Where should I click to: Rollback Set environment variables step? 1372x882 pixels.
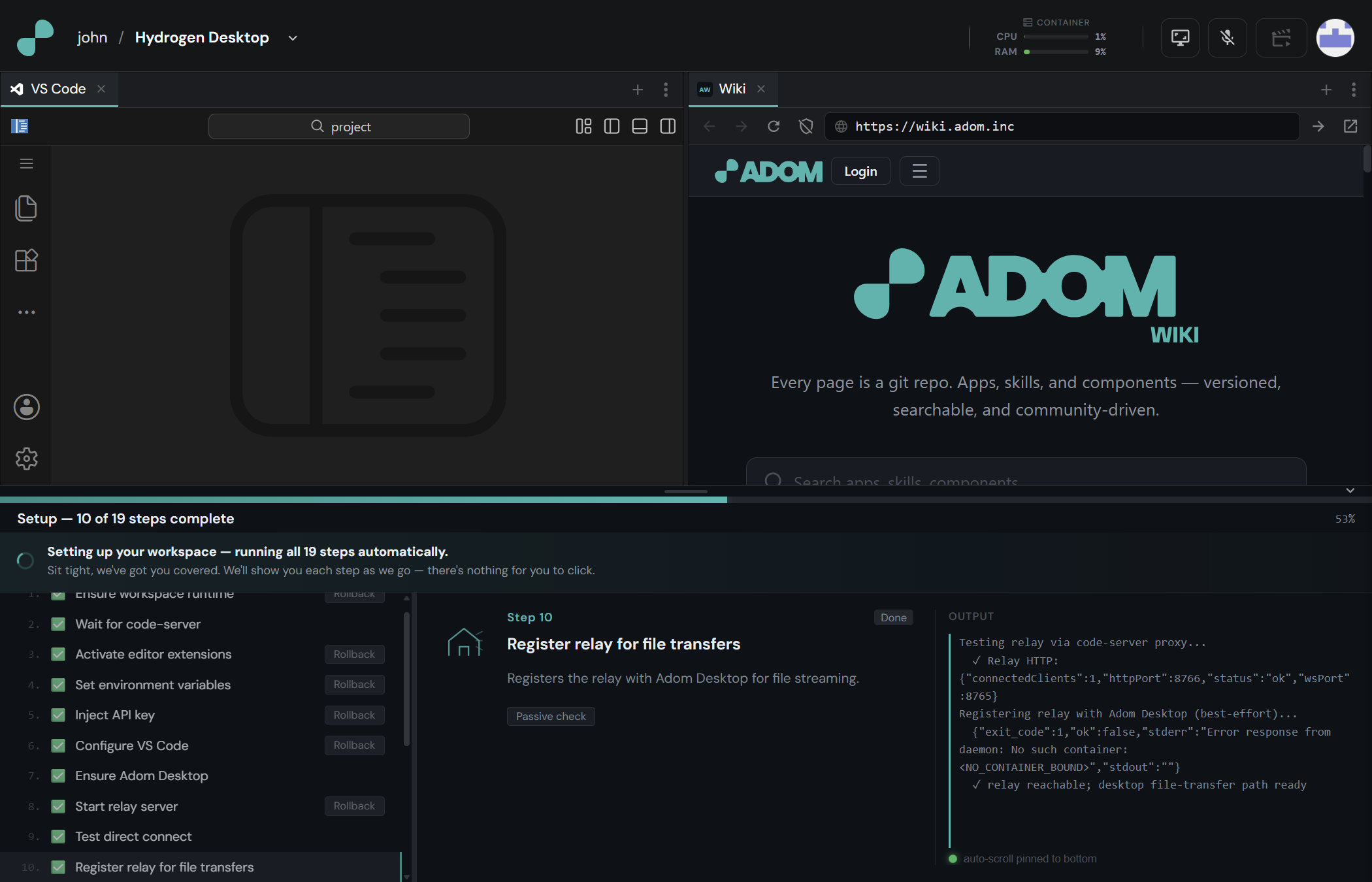tap(354, 684)
